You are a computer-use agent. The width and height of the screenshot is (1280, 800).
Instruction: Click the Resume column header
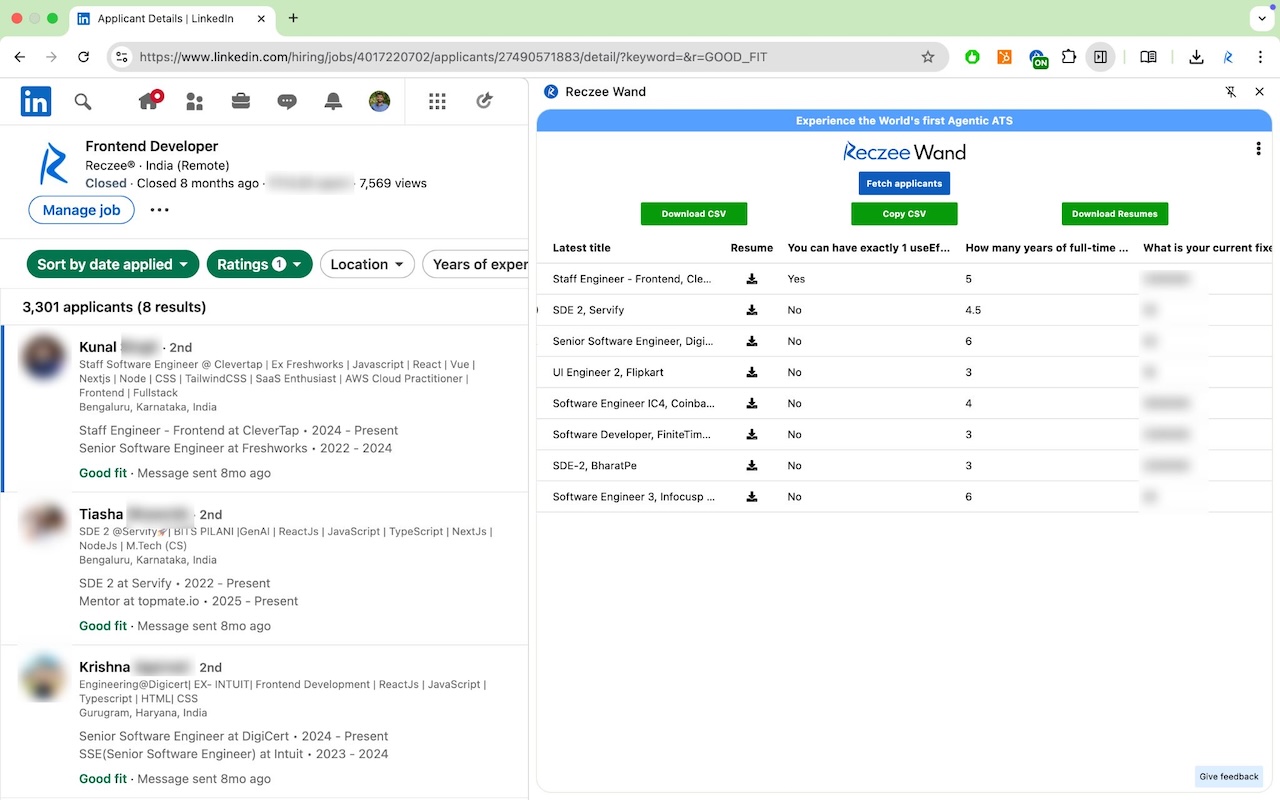coord(752,248)
